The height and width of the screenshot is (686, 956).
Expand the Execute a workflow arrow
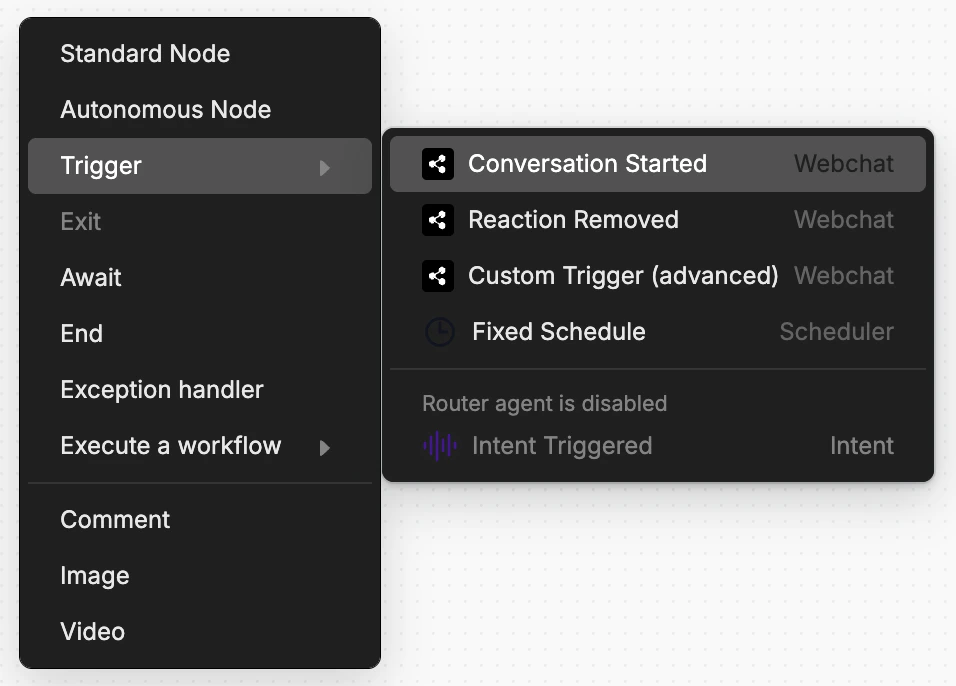tap(325, 448)
